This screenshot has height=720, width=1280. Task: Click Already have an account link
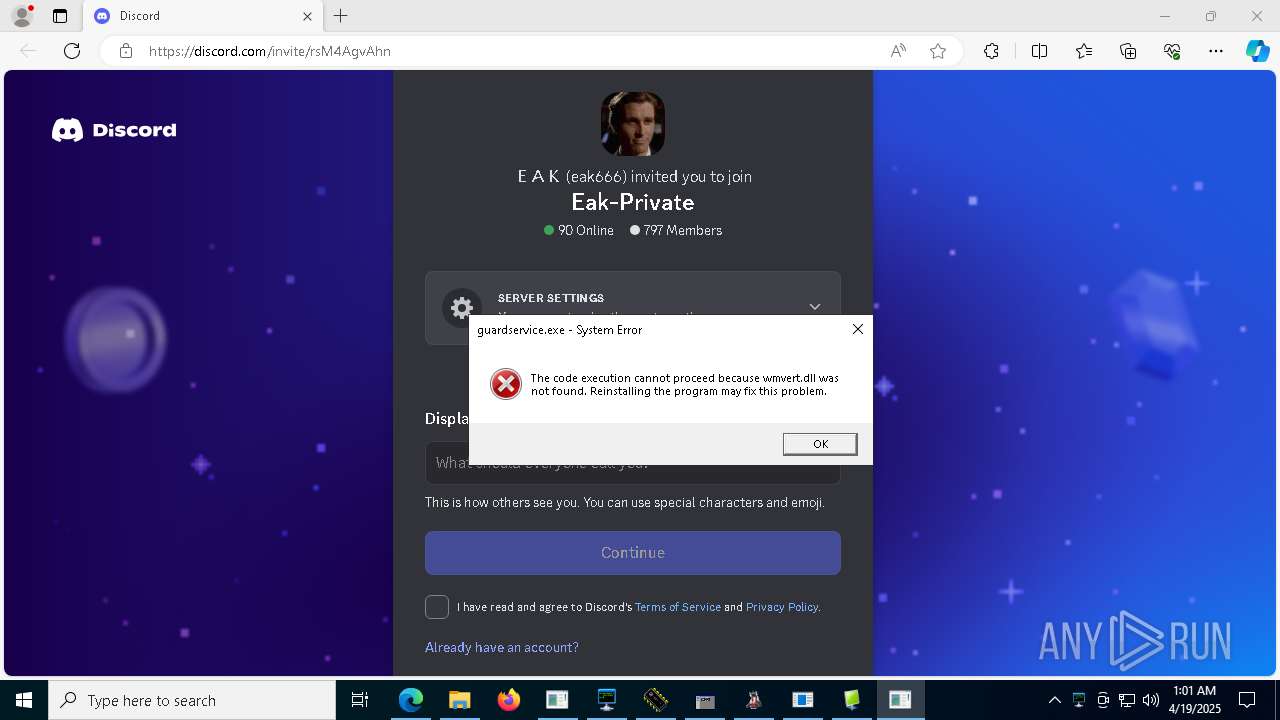(x=502, y=647)
